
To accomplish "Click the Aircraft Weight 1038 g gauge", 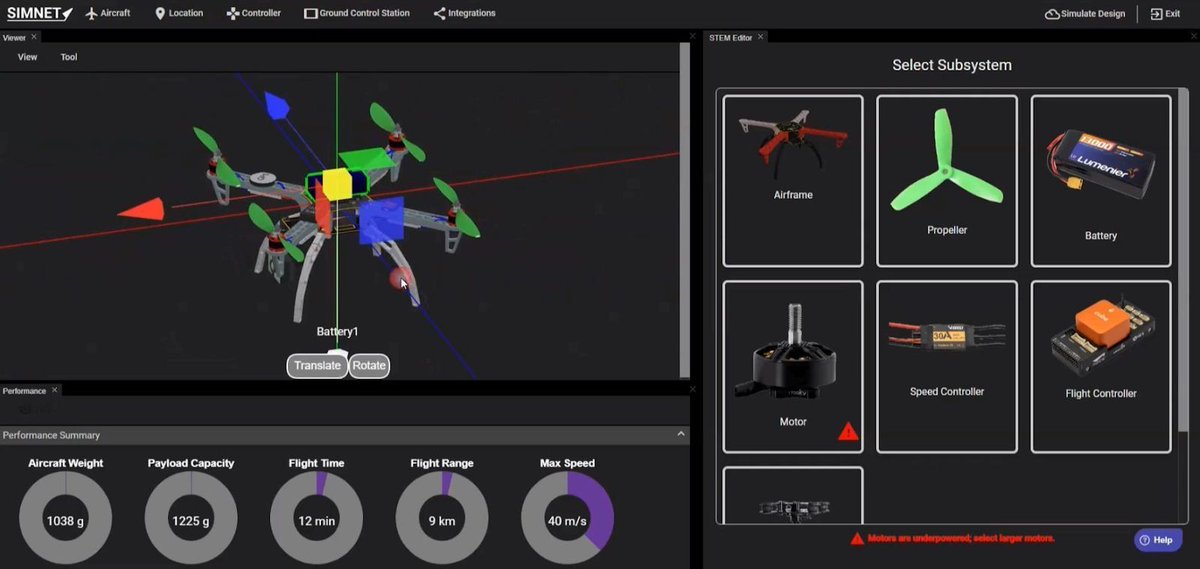I will tap(66, 519).
